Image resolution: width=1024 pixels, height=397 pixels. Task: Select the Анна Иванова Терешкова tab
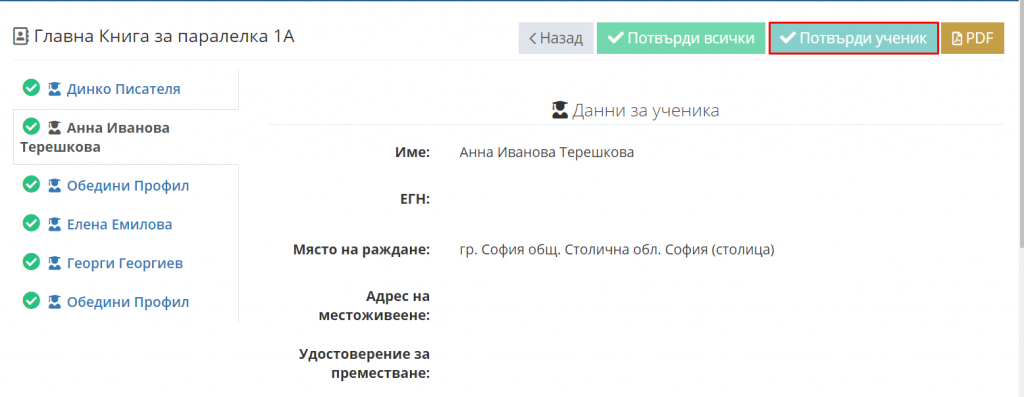(x=125, y=137)
